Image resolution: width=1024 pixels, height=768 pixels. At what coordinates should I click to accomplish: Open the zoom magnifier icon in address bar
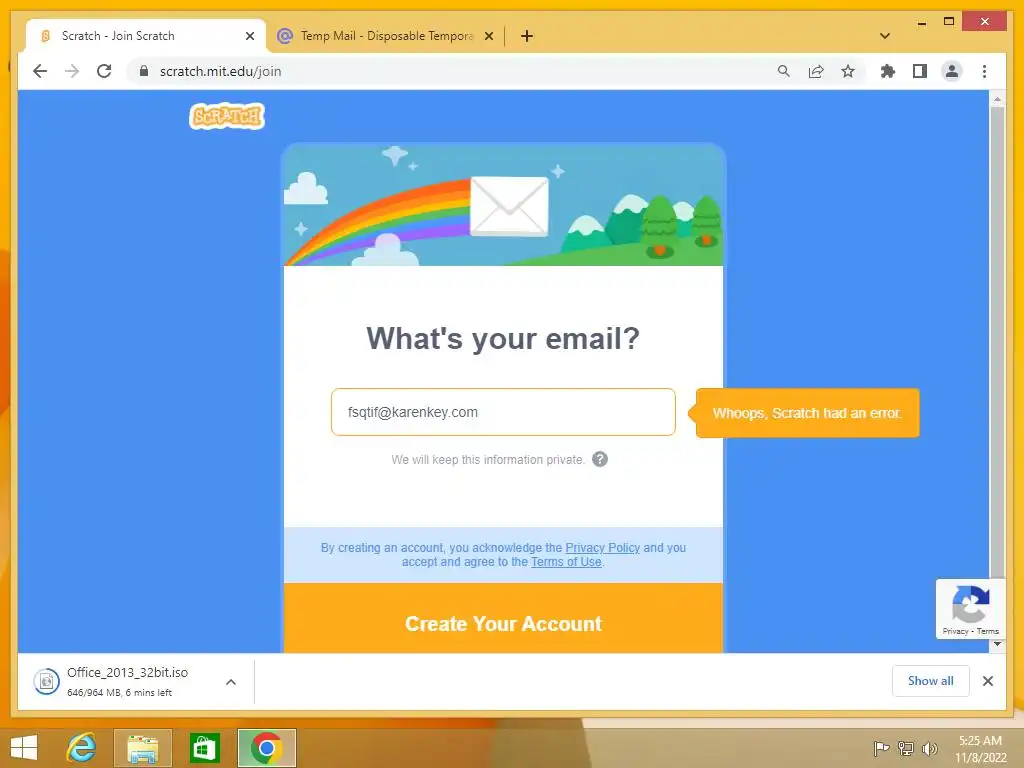pos(784,71)
